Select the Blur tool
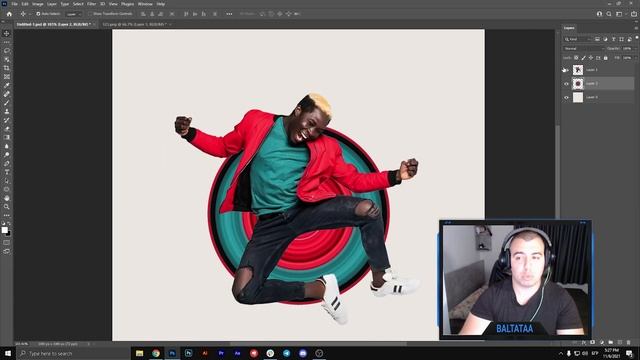 [x=7, y=146]
